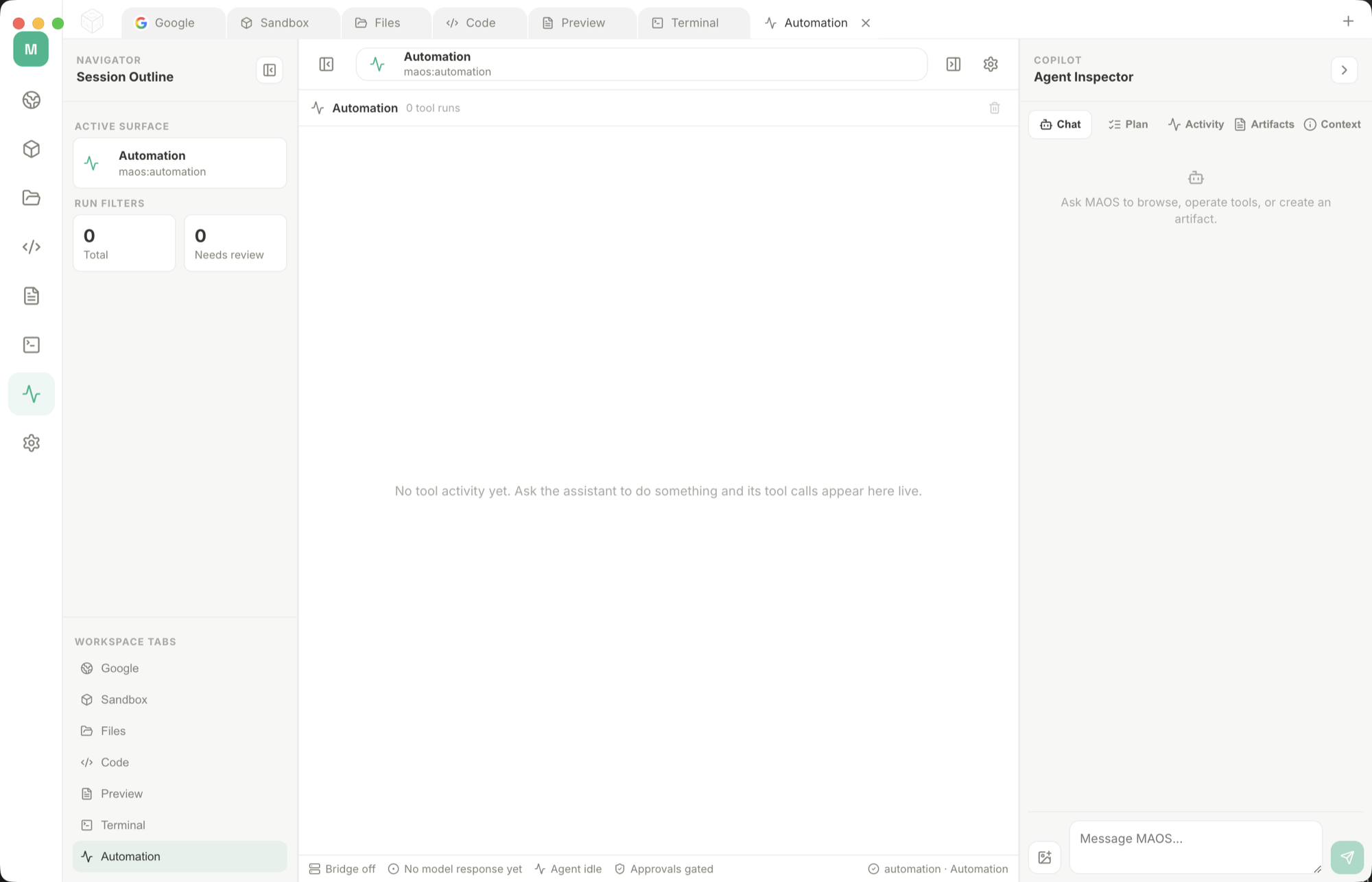Image resolution: width=1372 pixels, height=882 pixels.
Task: Collapse the Navigator panel with its header toggle
Action: (x=270, y=70)
